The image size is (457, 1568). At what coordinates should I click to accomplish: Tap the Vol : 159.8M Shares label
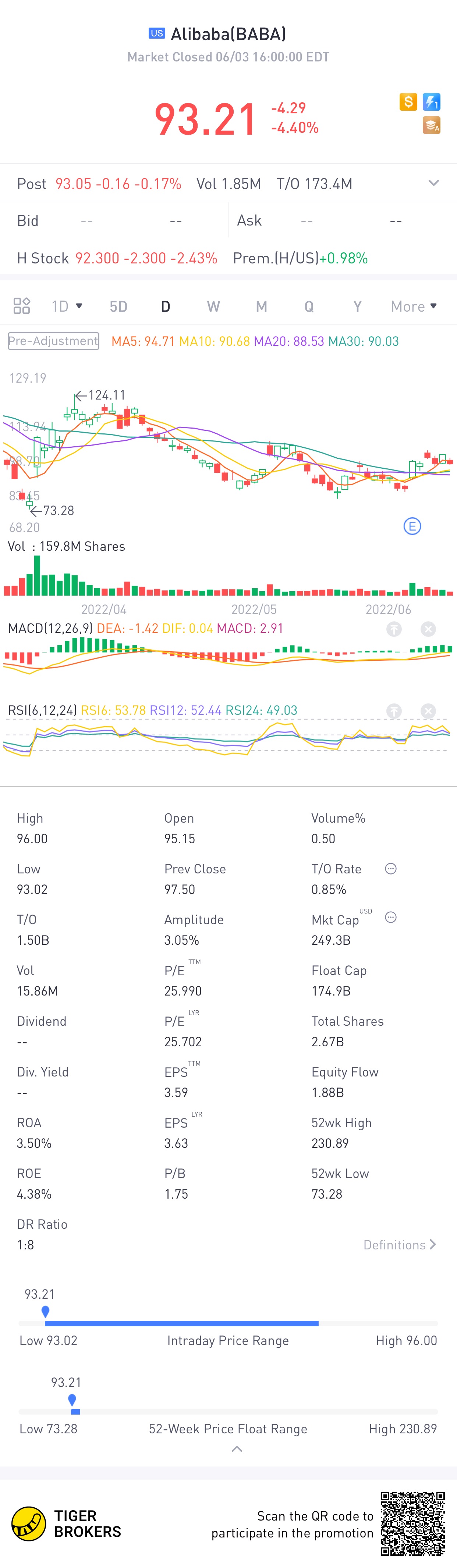pyautogui.click(x=66, y=546)
